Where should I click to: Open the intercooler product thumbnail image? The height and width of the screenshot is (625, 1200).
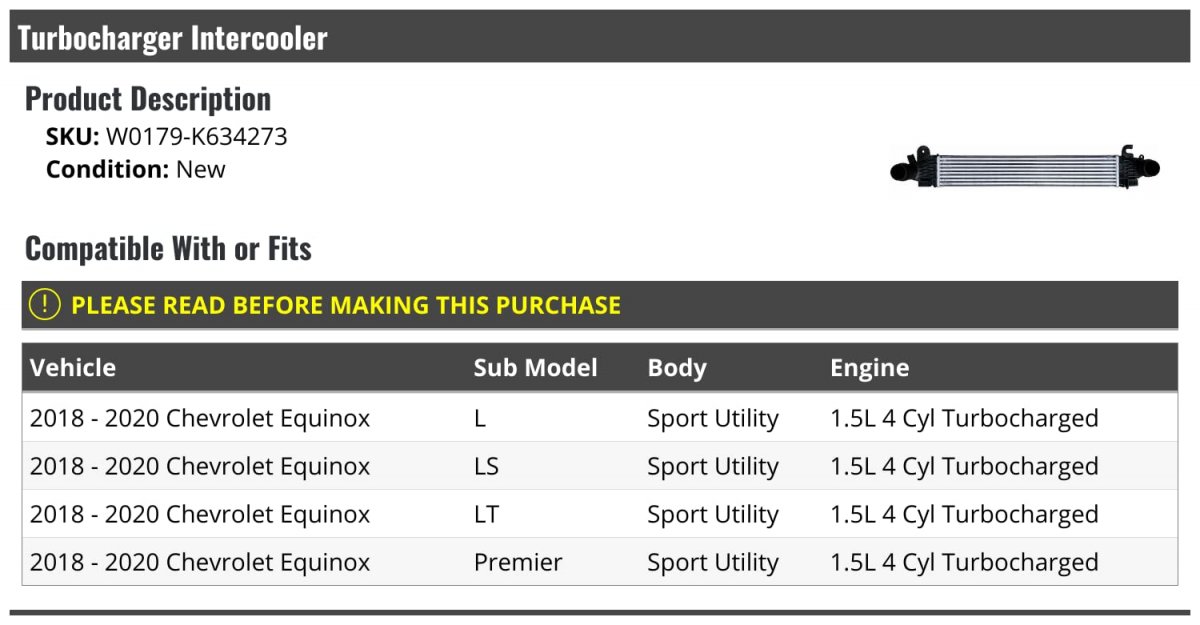coord(1025,167)
